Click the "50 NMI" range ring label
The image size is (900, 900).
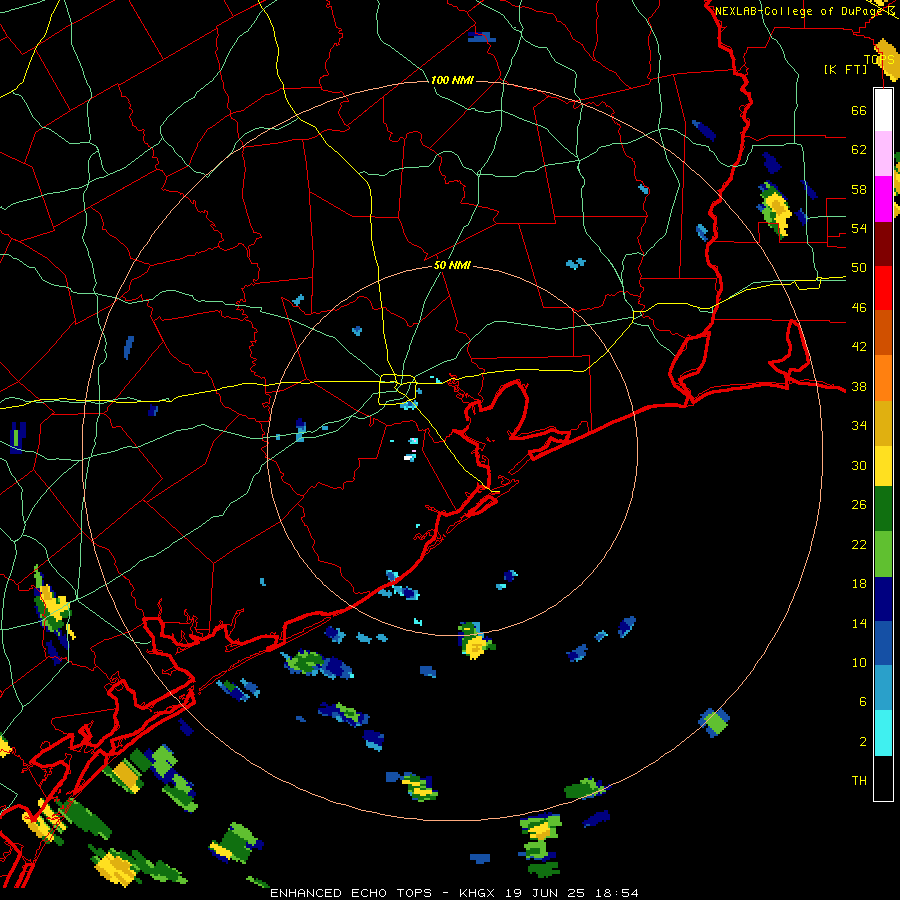tap(452, 265)
